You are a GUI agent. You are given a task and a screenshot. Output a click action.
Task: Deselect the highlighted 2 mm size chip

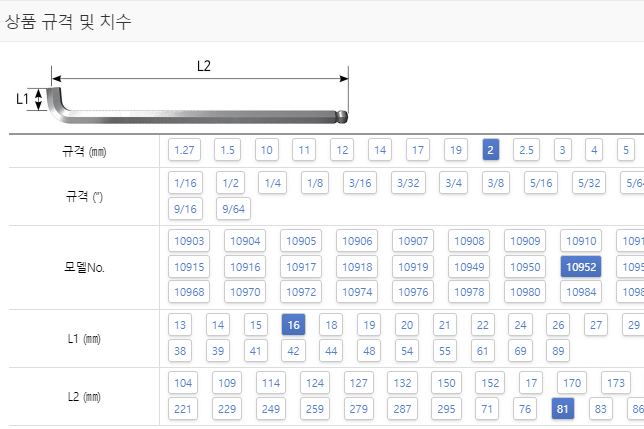point(490,150)
